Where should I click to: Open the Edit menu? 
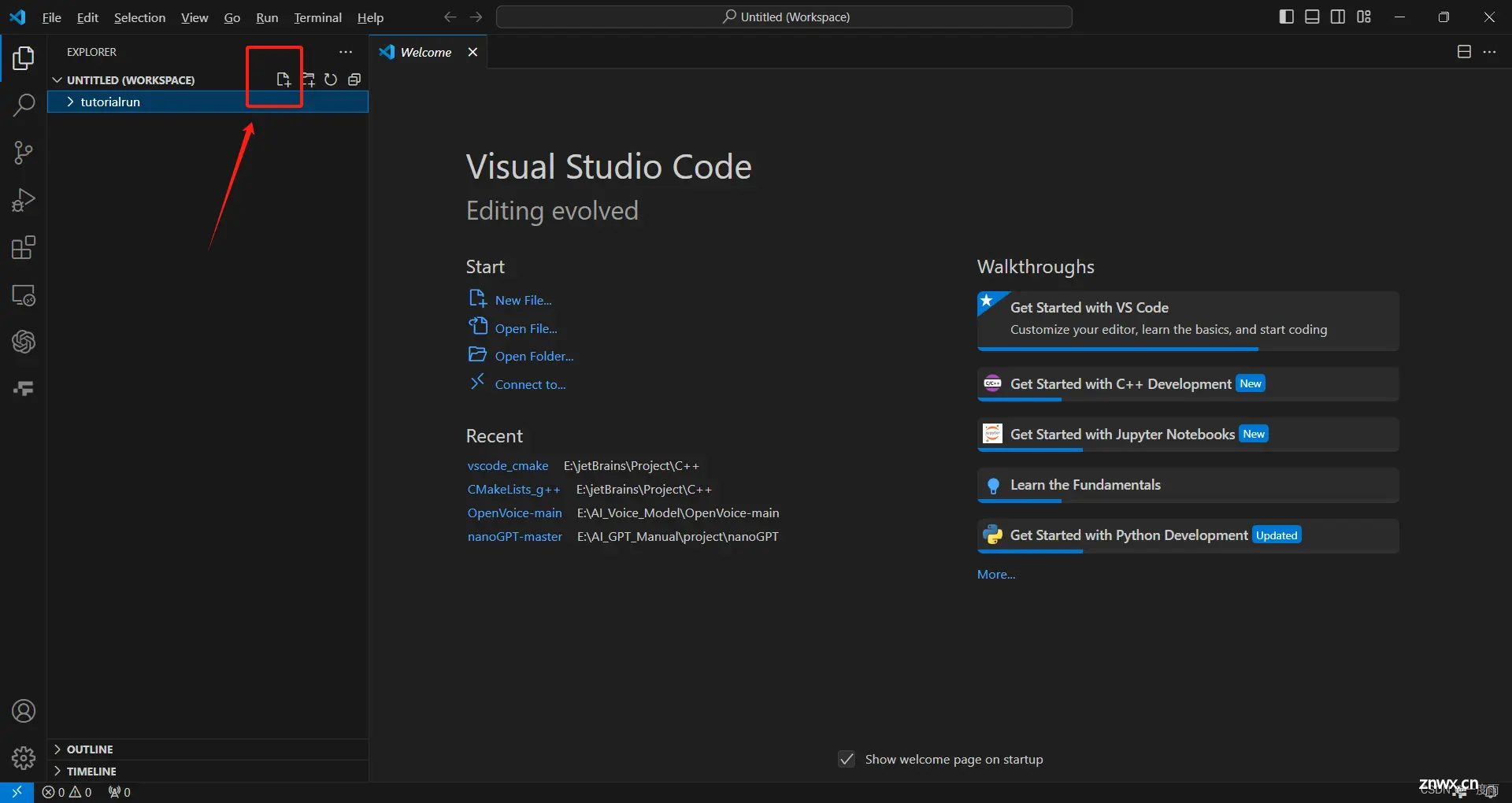[87, 17]
